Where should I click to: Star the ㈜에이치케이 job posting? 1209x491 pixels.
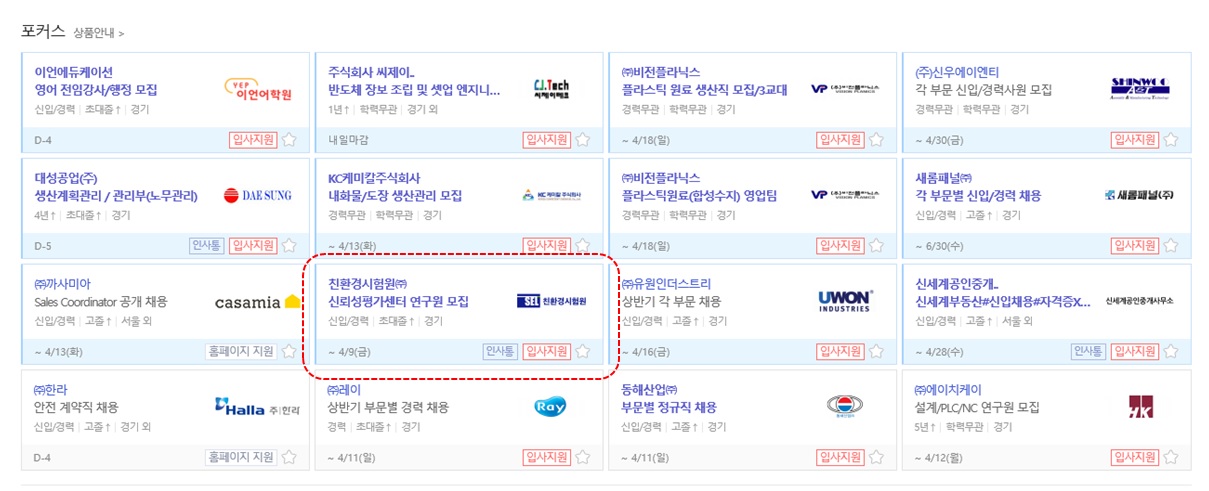(1170, 458)
